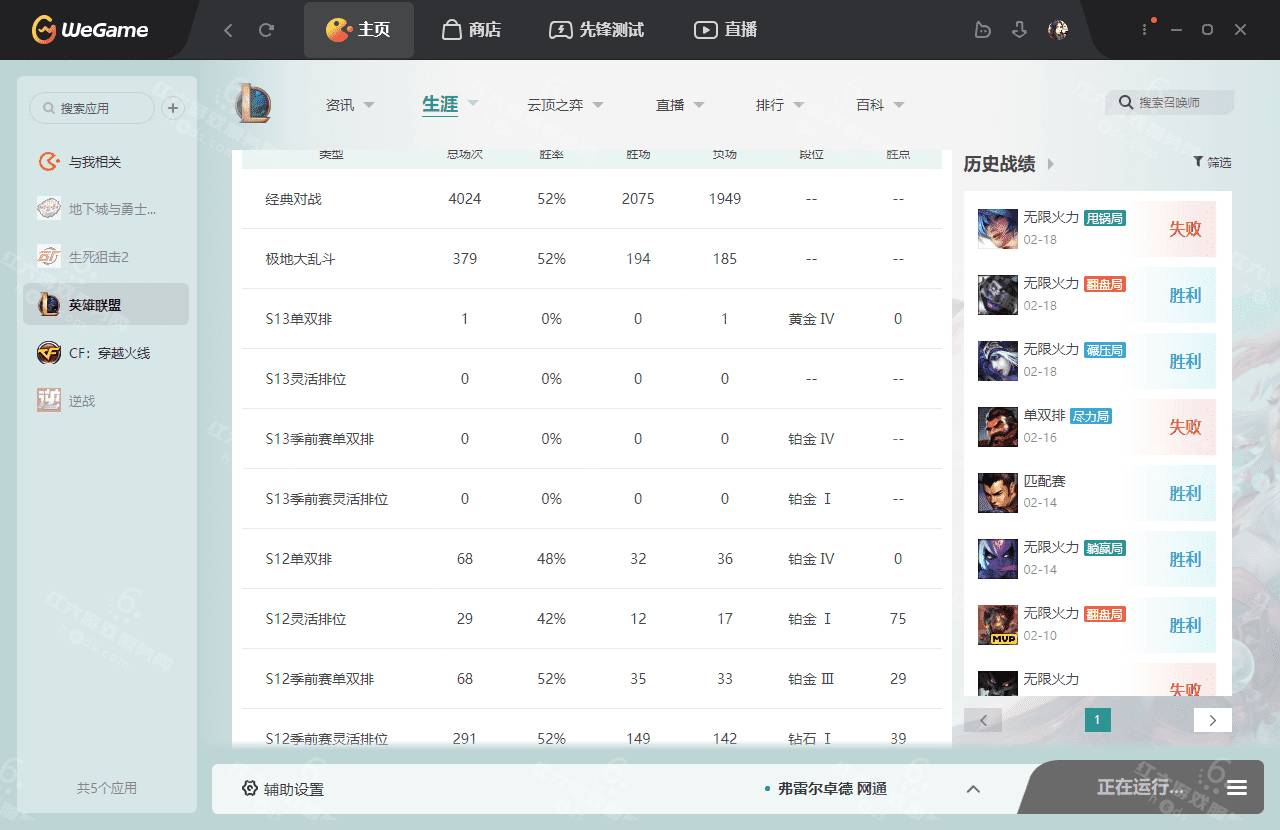This screenshot has width=1280, height=830.
Task: Go back with the left arrow
Action: pyautogui.click(x=228, y=30)
